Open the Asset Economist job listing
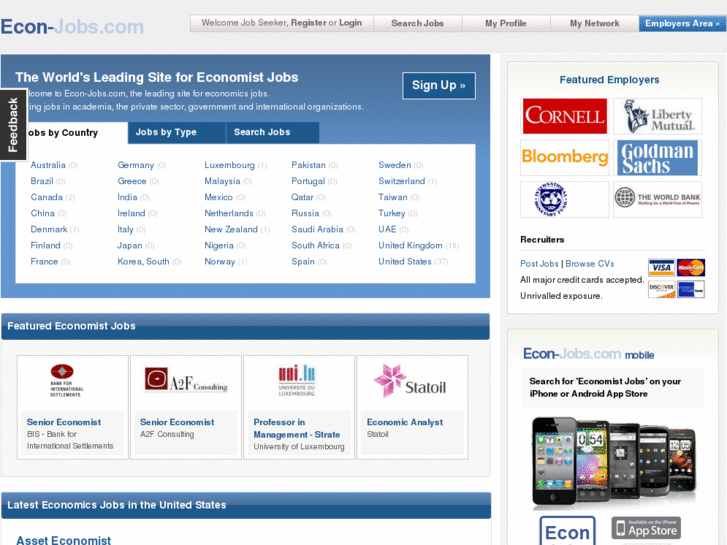727x545 pixels. tap(64, 540)
